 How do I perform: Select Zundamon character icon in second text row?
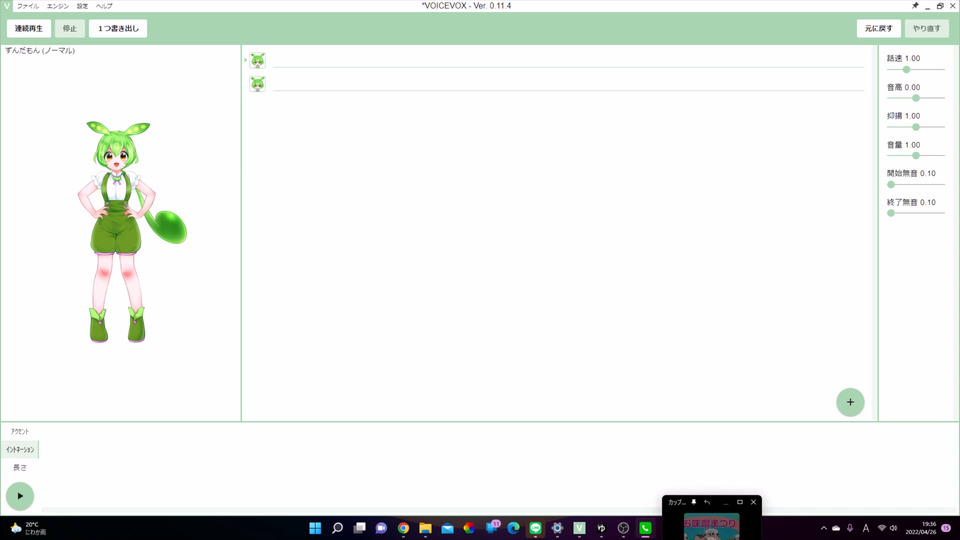258,84
